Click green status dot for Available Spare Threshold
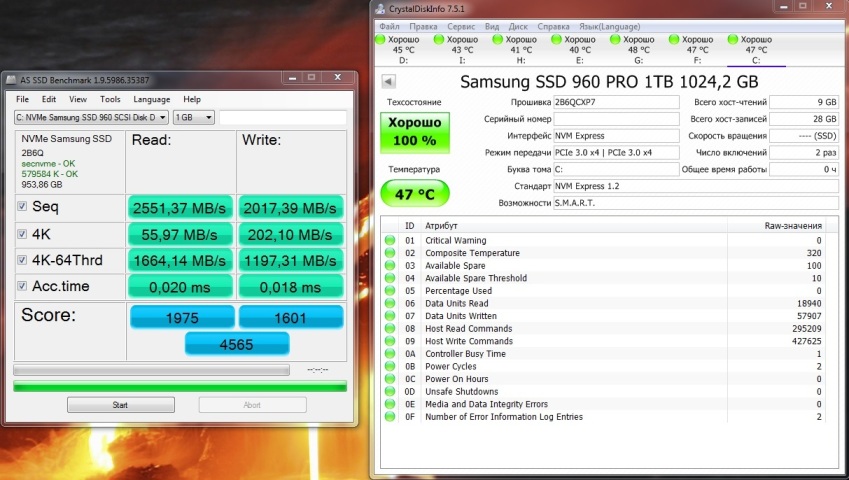849x480 pixels. 390,278
